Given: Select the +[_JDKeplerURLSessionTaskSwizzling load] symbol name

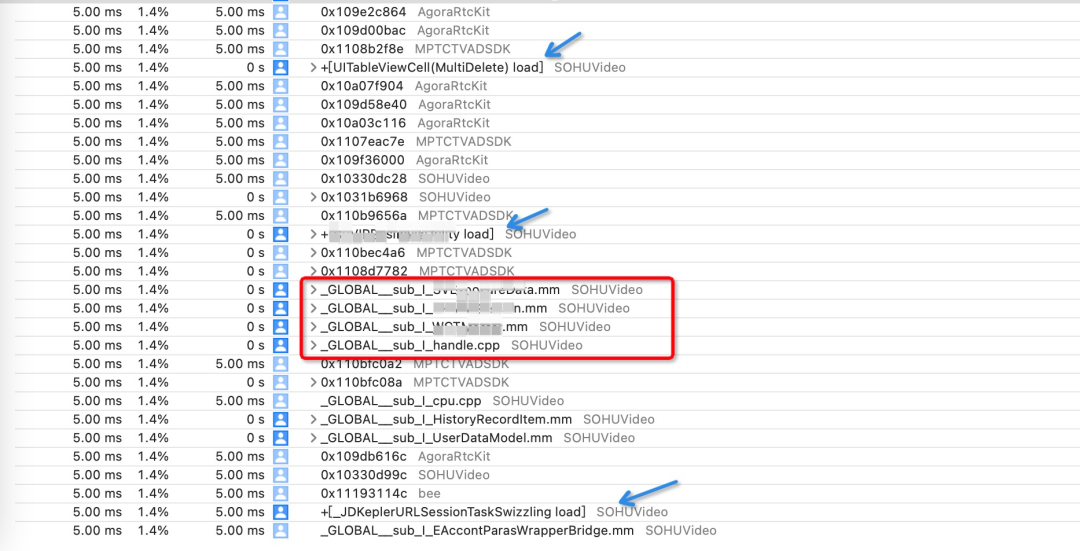Looking at the screenshot, I should pyautogui.click(x=453, y=512).
